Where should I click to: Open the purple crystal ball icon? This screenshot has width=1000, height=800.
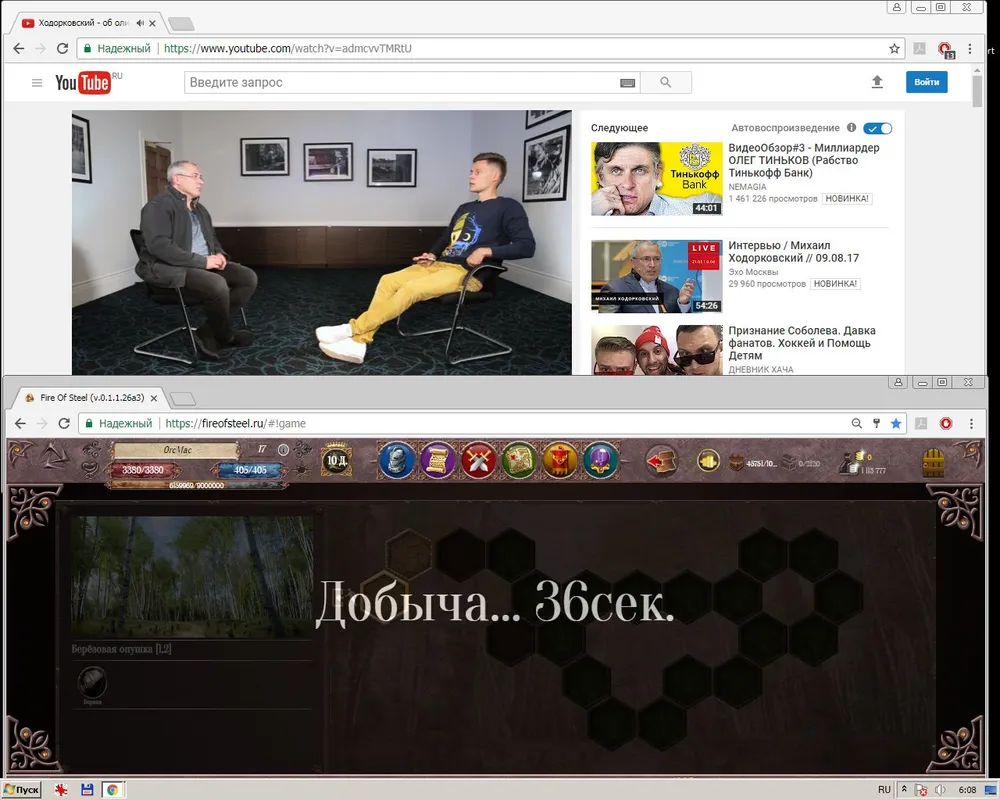(601, 460)
